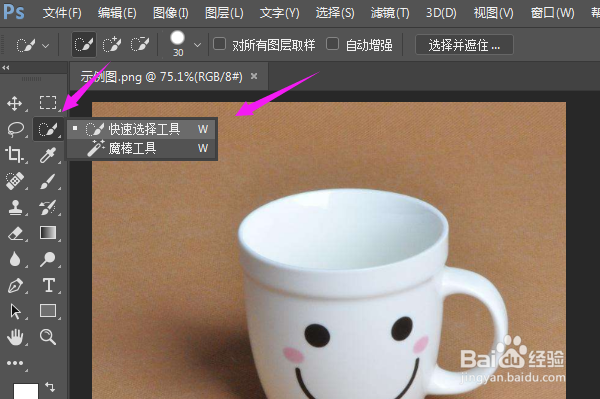Select the Brush tool
The image size is (600, 399).
point(48,181)
